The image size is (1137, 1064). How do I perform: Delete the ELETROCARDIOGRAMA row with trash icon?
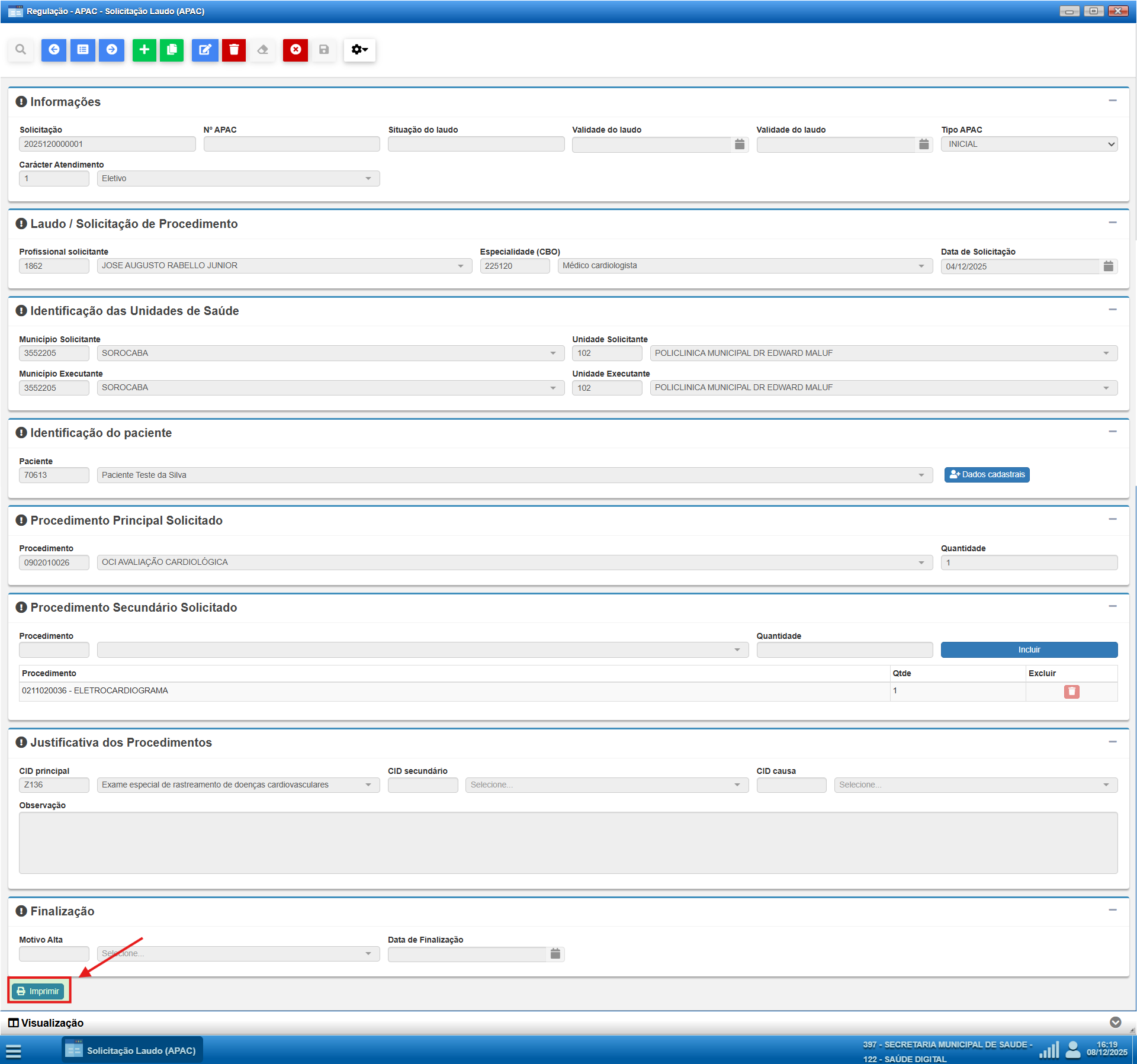(1071, 692)
